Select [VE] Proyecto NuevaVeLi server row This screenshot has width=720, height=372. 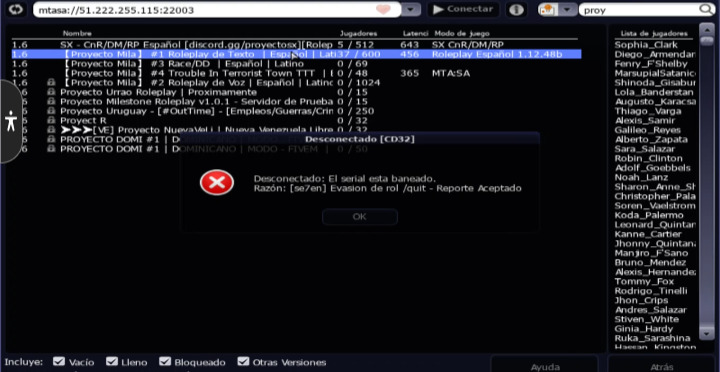pos(296,130)
